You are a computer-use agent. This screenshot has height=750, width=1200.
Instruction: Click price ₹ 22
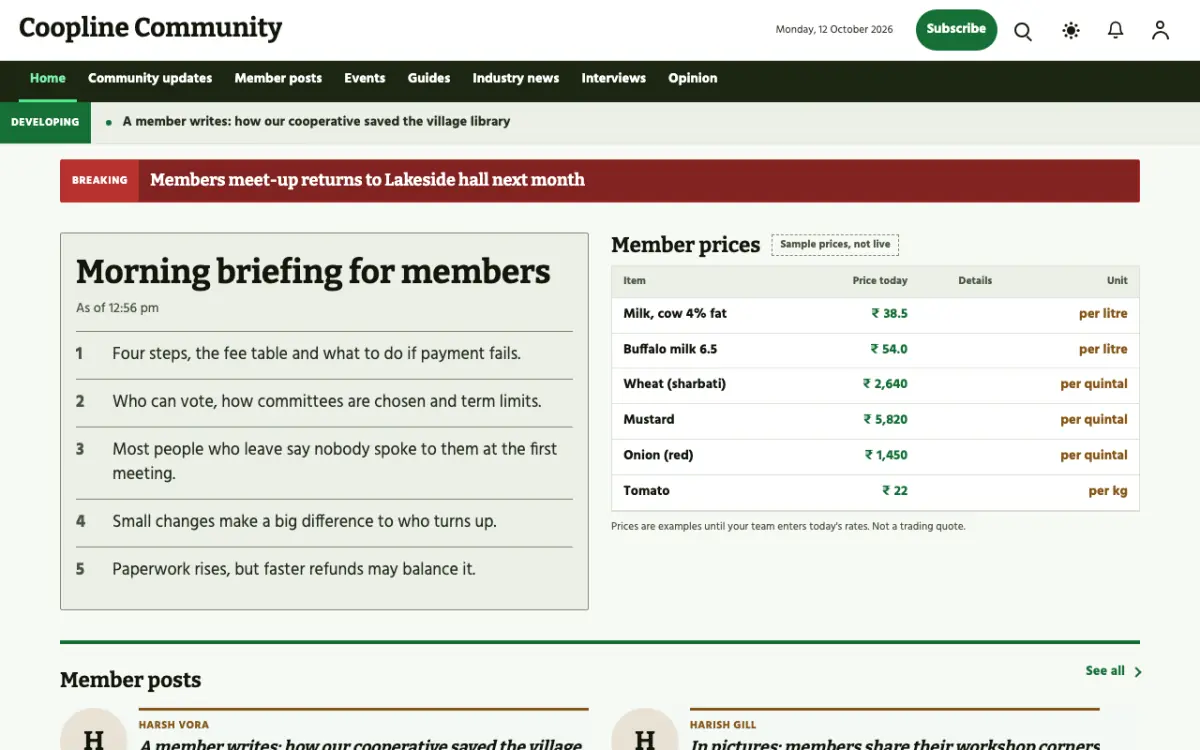895,491
